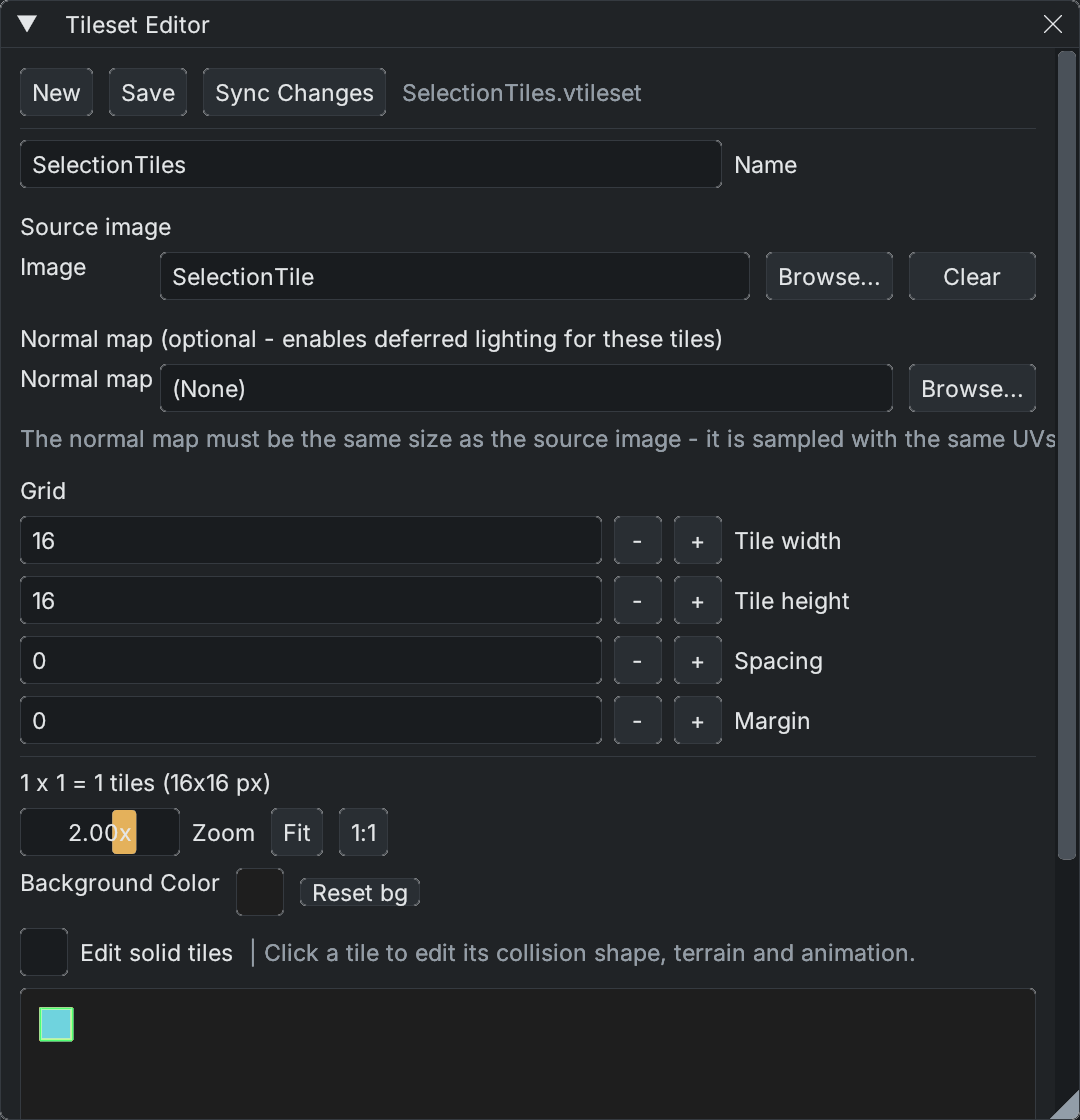This screenshot has width=1080, height=1120.
Task: Decrease Tile width with minus button
Action: [637, 540]
